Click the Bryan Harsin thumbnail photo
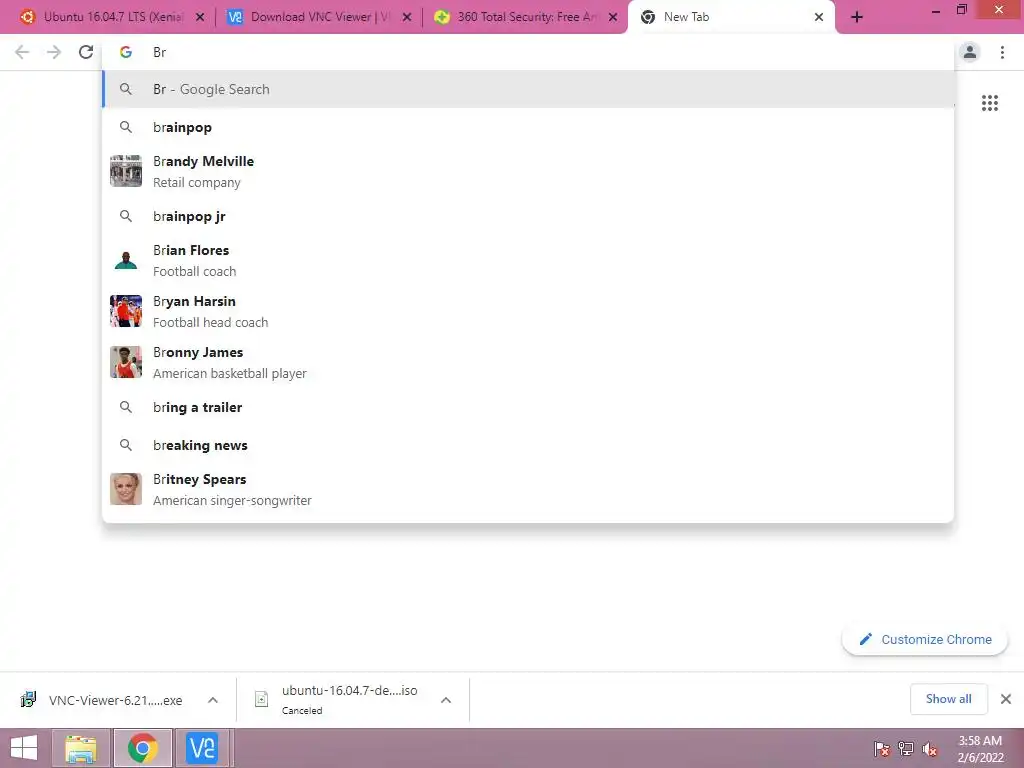The image size is (1024, 768). [x=125, y=311]
